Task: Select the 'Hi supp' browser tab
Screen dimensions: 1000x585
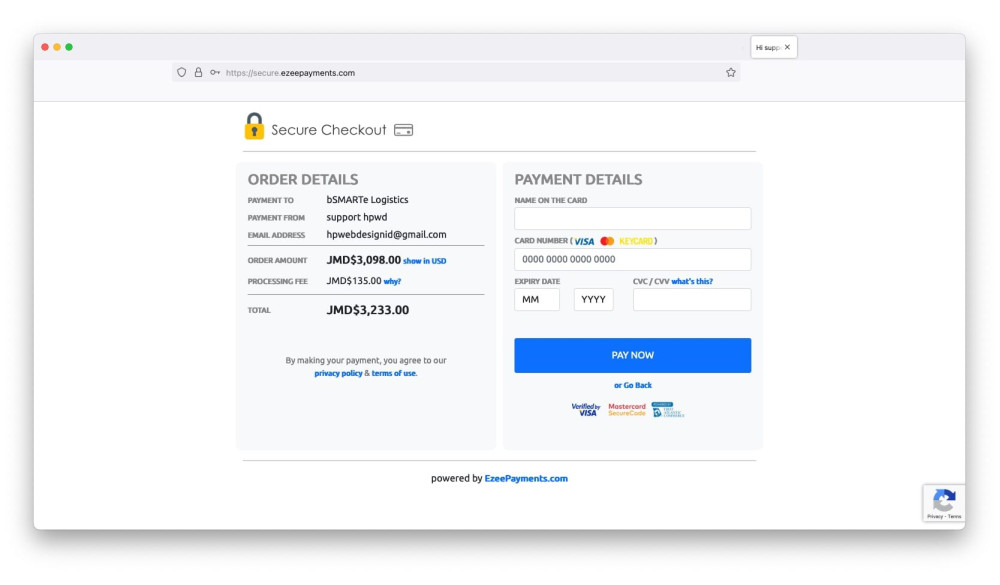Action: [x=767, y=47]
